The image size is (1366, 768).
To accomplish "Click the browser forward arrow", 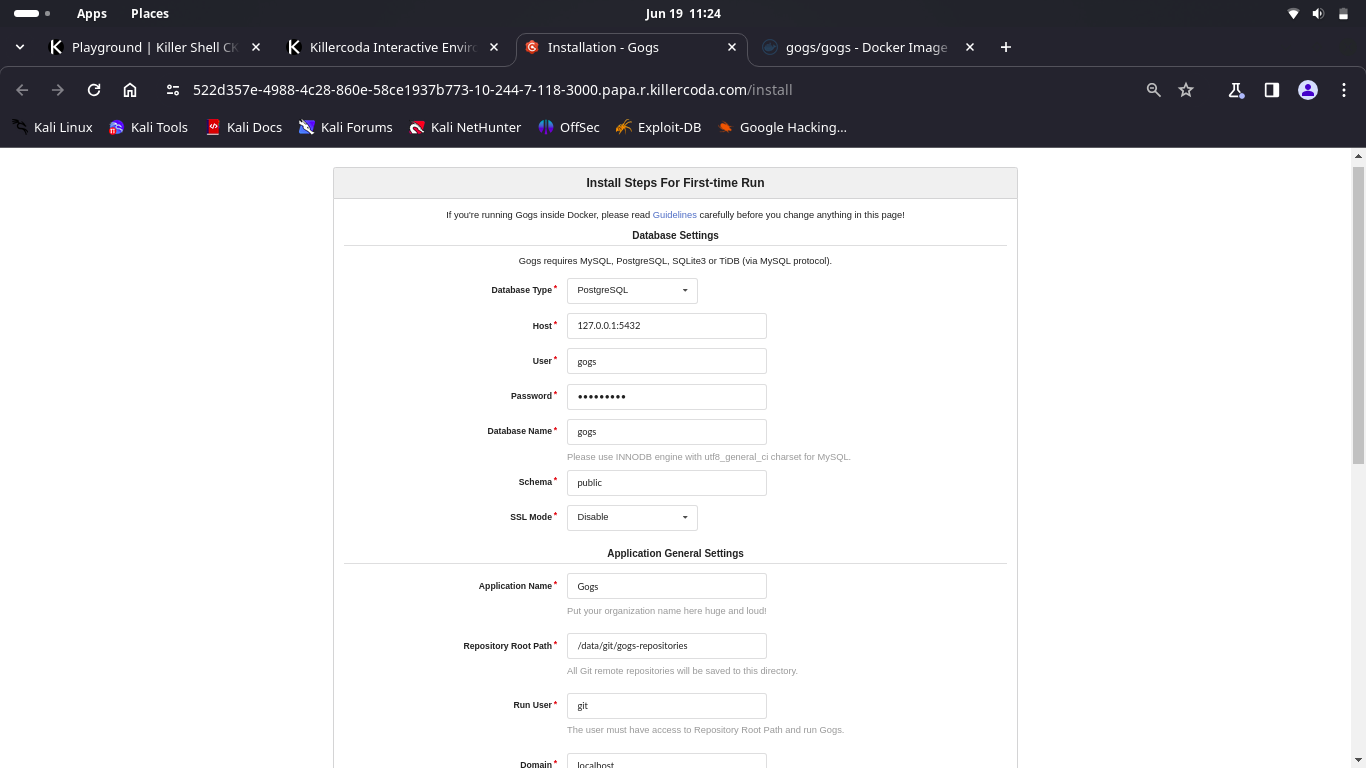I will pyautogui.click(x=58, y=90).
